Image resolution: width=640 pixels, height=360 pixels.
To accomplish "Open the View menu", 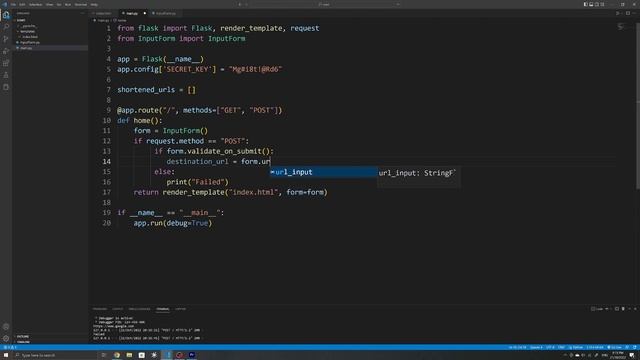I will (x=49, y=4).
